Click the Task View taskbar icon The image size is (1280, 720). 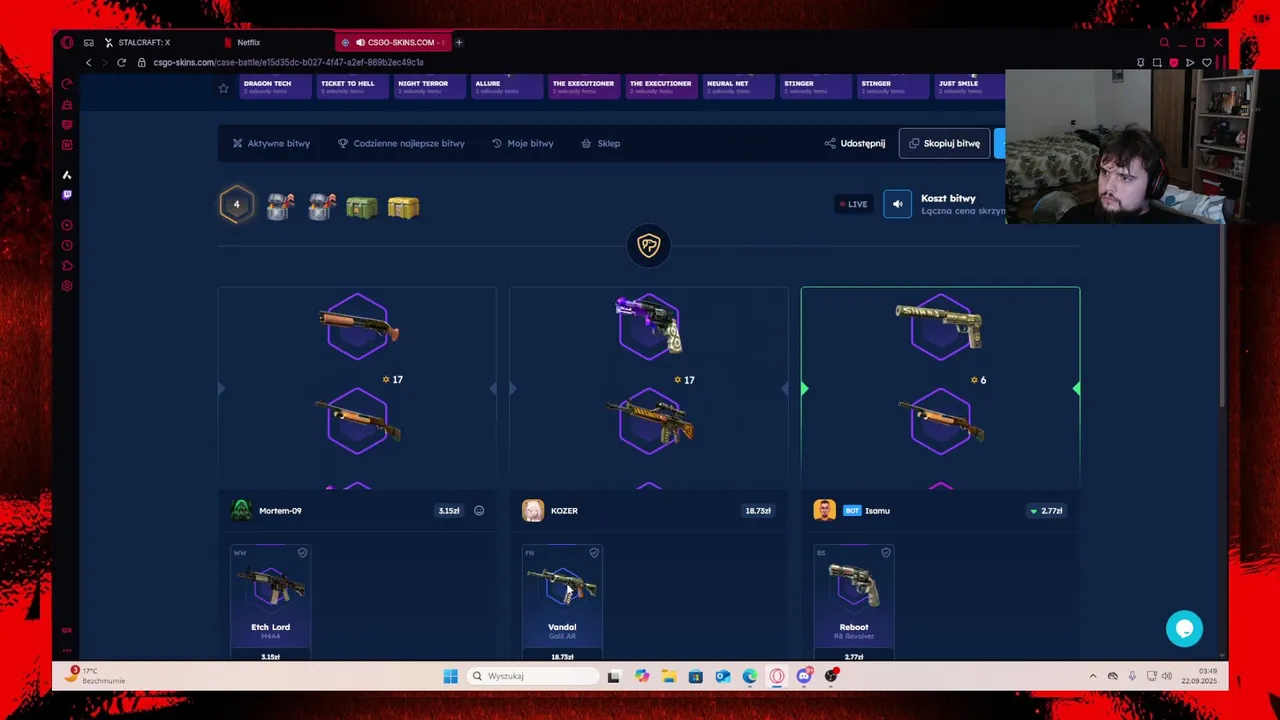[x=613, y=676]
